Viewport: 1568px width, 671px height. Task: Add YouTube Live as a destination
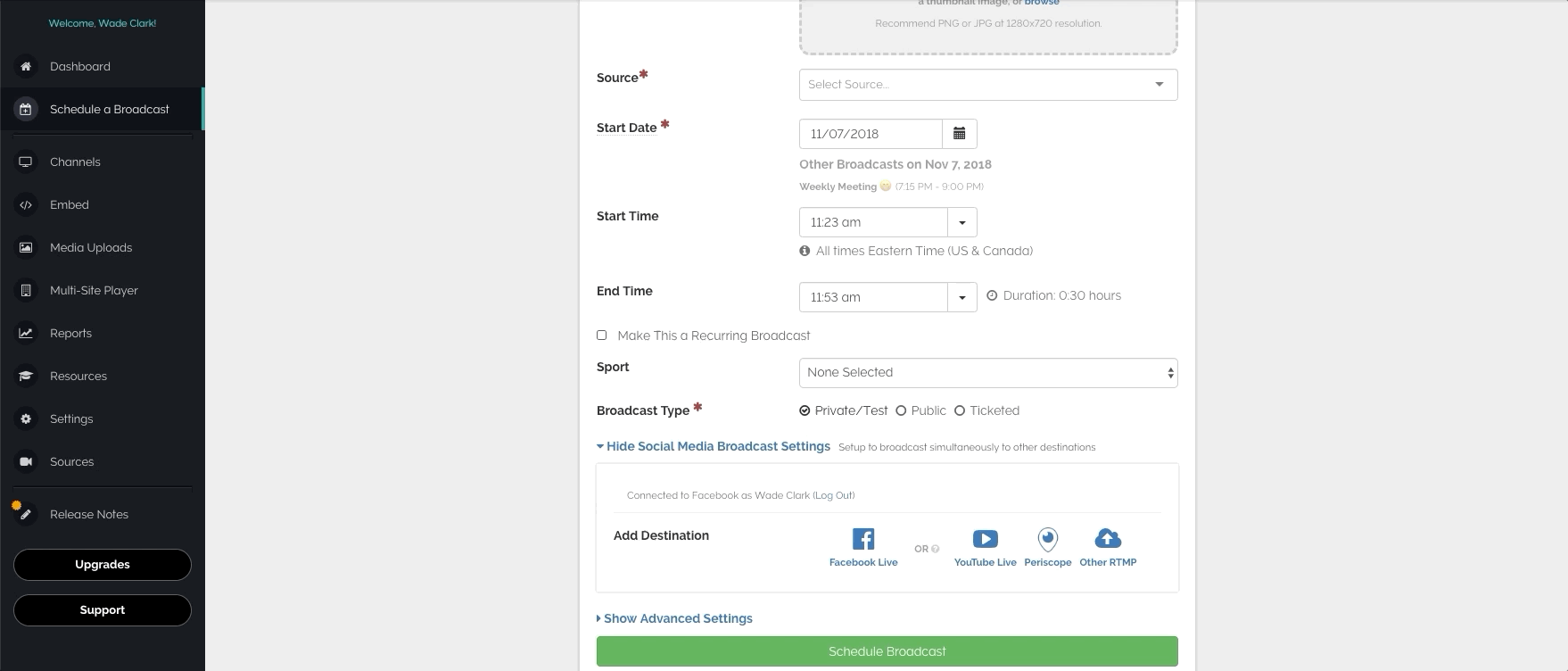click(x=985, y=539)
